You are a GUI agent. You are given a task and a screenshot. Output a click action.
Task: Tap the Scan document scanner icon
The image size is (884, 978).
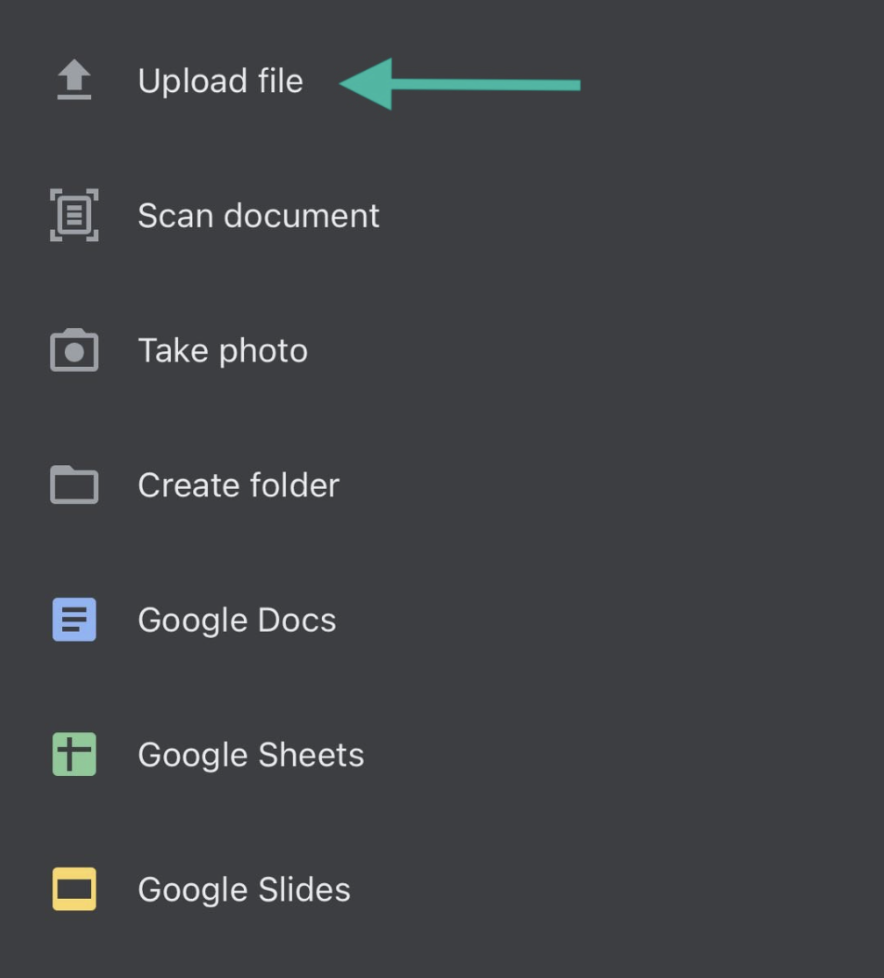click(74, 215)
